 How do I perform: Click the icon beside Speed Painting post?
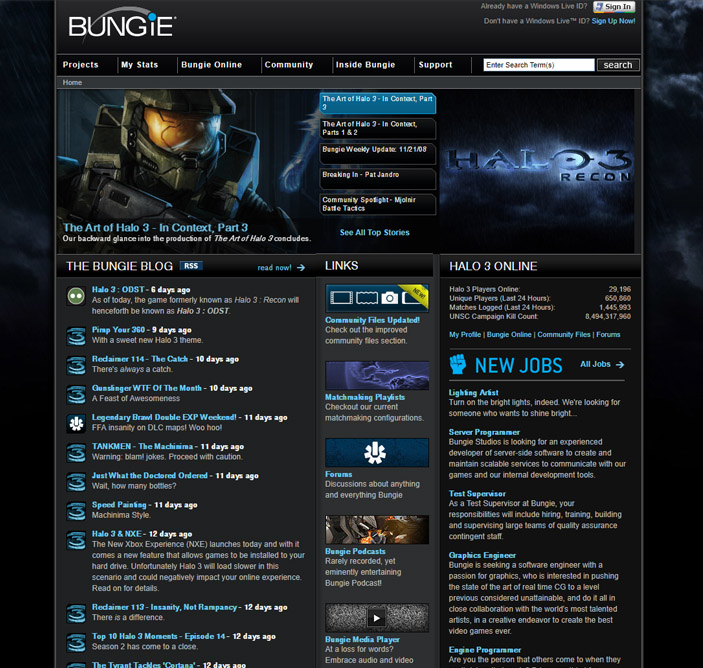pyautogui.click(x=76, y=512)
